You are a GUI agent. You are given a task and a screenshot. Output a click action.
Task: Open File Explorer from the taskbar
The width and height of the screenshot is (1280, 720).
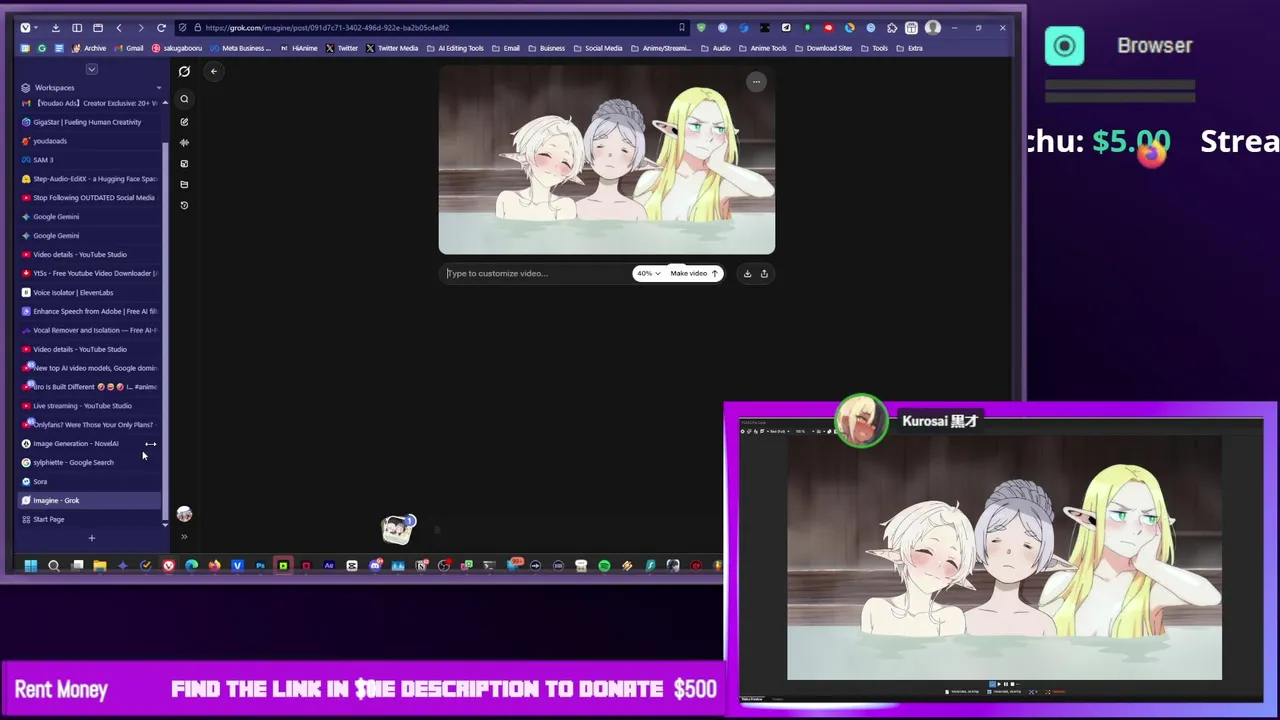tap(100, 566)
